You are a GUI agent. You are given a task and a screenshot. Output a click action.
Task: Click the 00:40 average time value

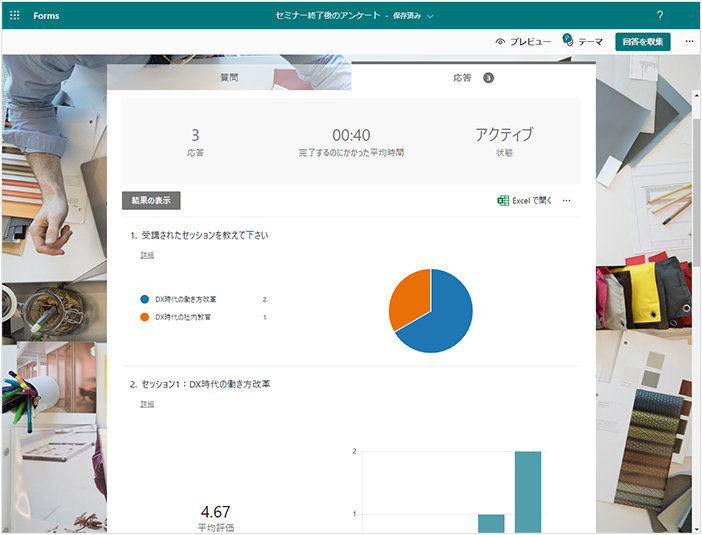(x=351, y=135)
